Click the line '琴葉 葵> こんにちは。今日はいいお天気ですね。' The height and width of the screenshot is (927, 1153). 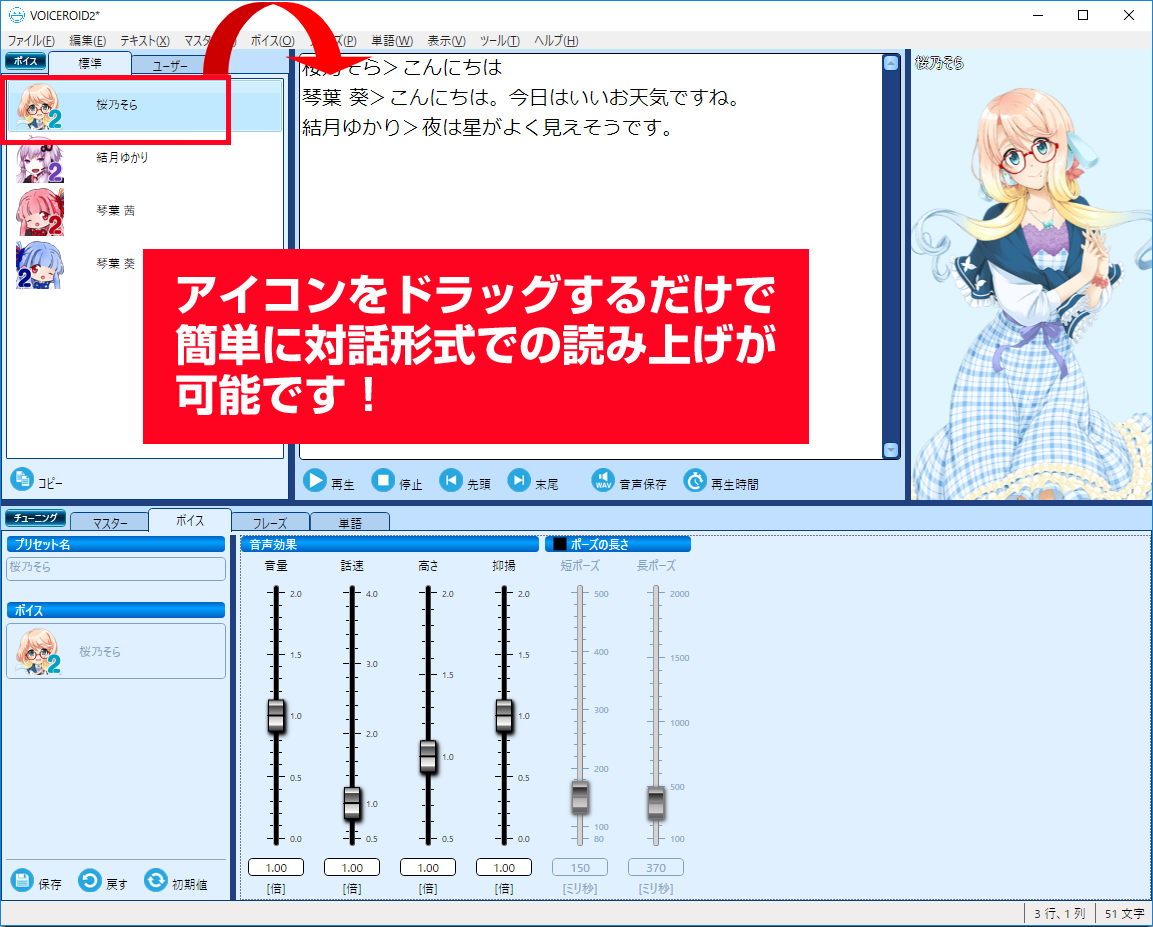click(x=521, y=97)
